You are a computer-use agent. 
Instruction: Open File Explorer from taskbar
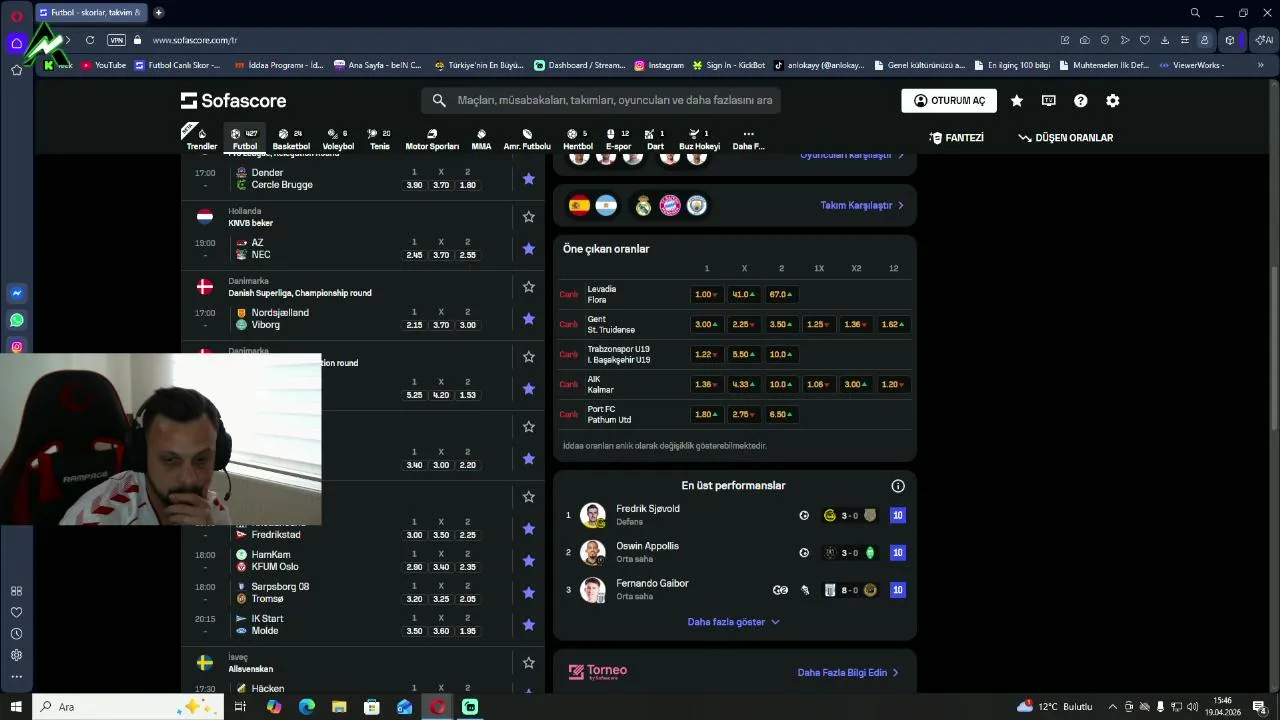pyautogui.click(x=339, y=707)
